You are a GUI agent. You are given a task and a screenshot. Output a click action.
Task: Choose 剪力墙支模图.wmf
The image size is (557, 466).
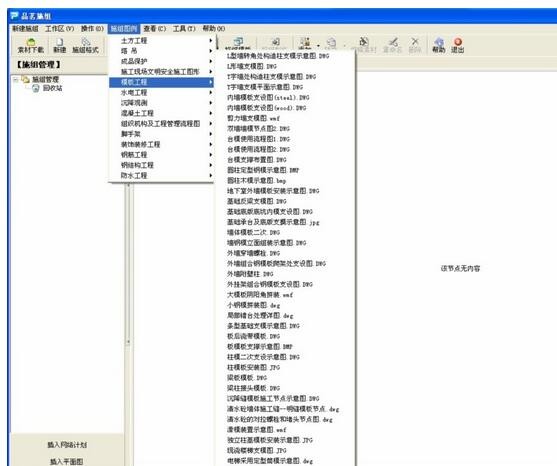point(253,118)
